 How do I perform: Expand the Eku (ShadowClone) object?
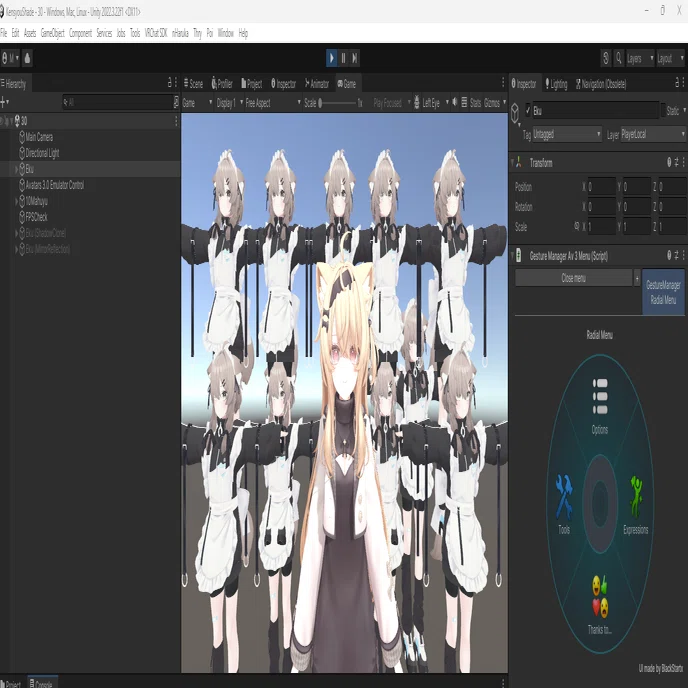click(x=16, y=233)
